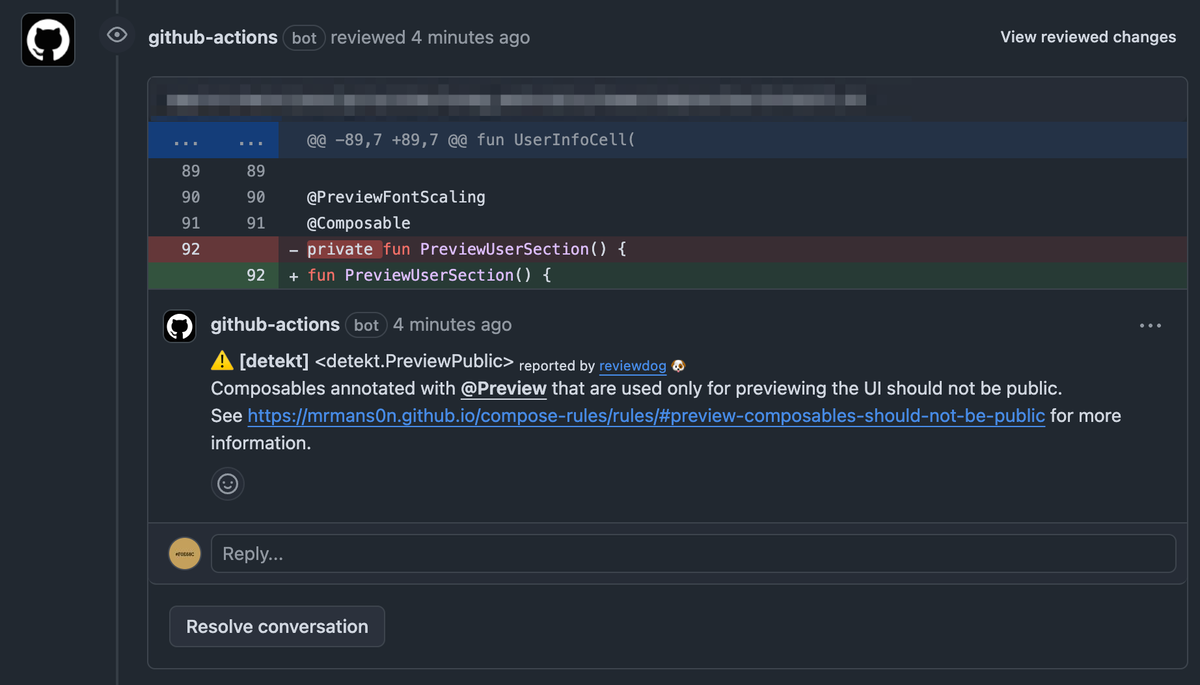Viewport: 1200px width, 685px height.
Task: Click the large GitHub Actions avatar
Action: point(48,40)
